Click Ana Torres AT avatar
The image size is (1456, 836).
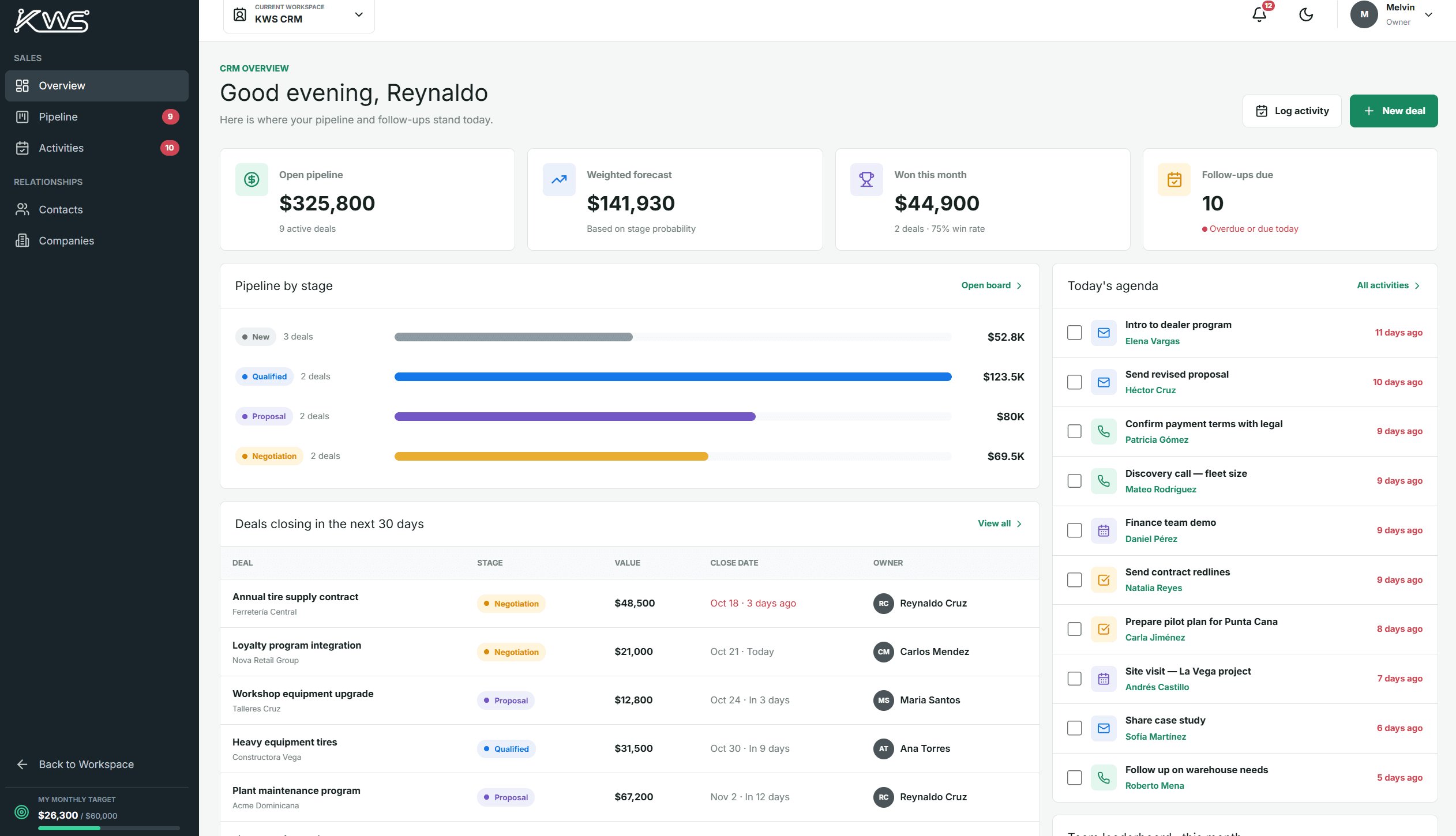(883, 748)
